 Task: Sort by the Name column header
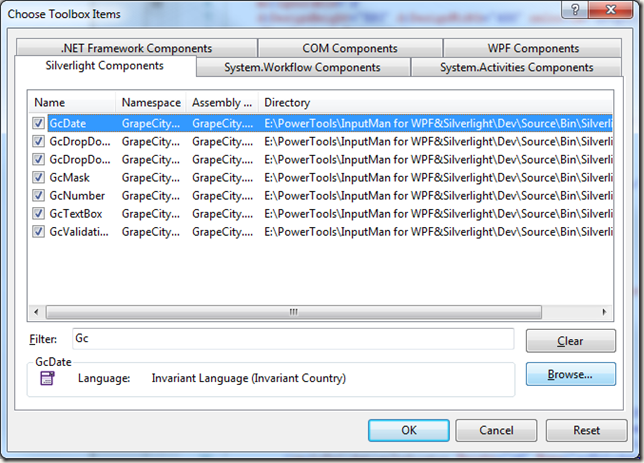72,102
